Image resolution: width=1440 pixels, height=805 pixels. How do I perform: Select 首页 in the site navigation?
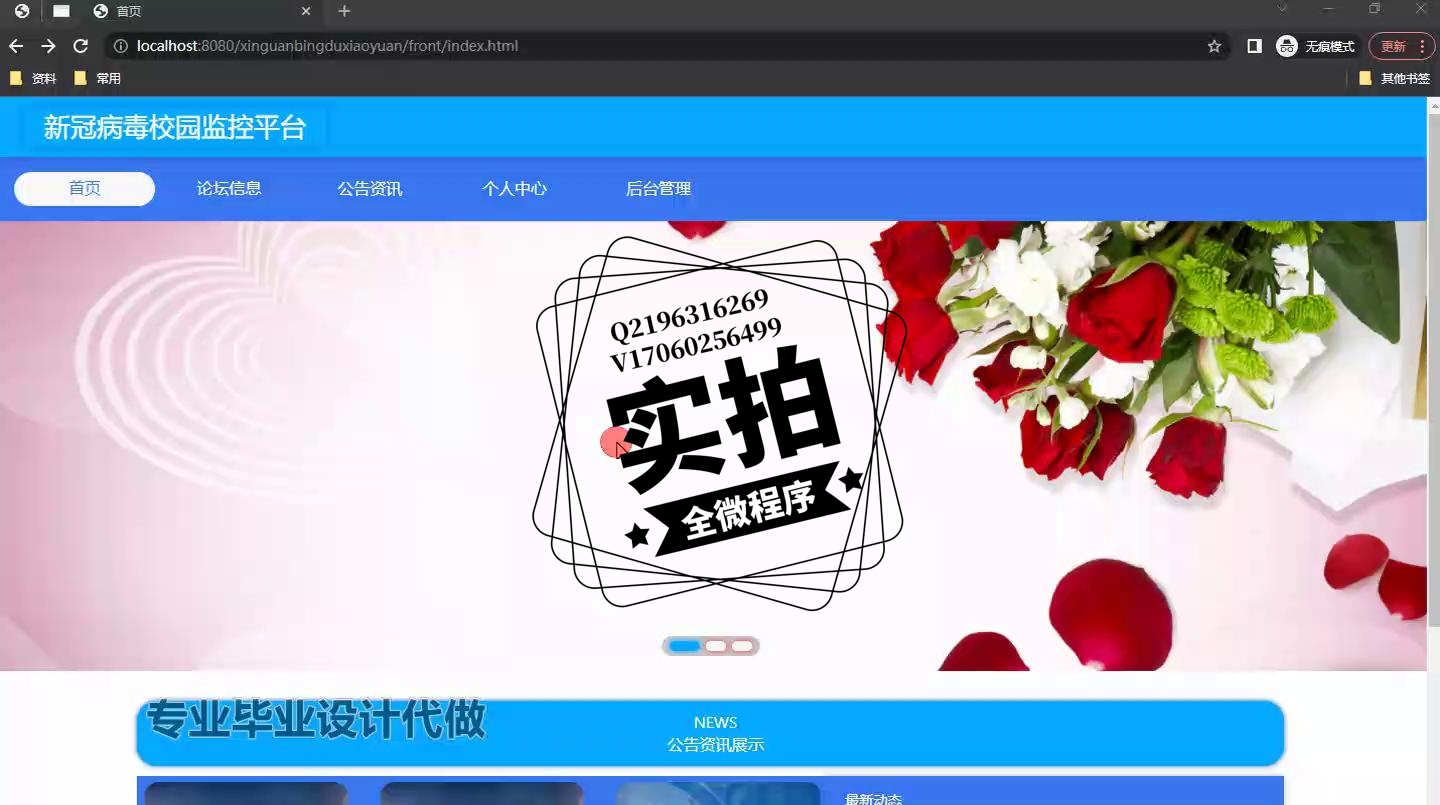click(x=84, y=188)
